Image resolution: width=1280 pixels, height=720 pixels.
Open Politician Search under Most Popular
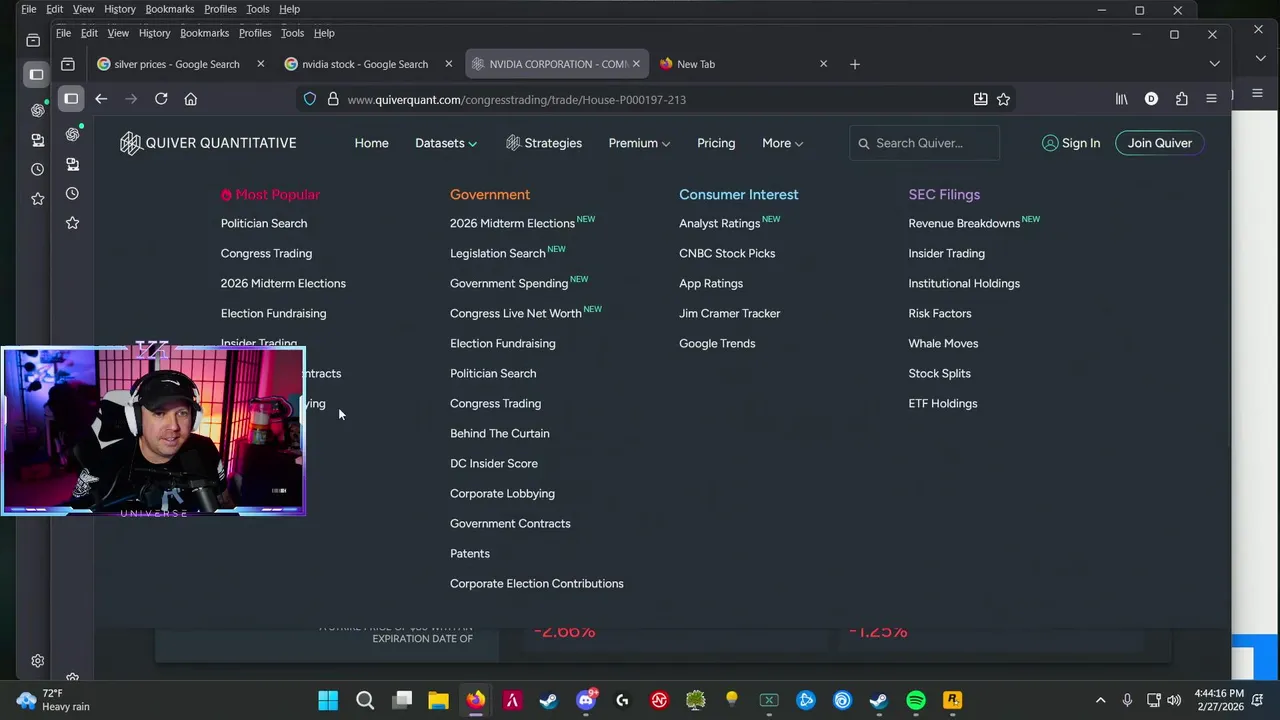click(264, 223)
